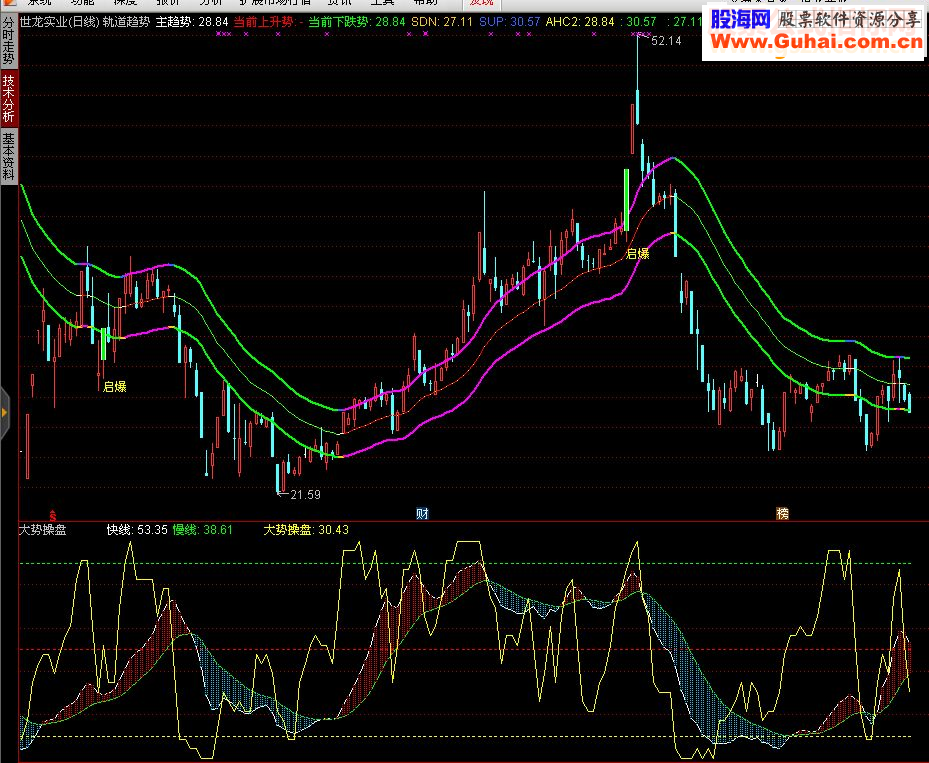Switch to the 技术分析 side tab
The image size is (929, 763).
(x=9, y=99)
